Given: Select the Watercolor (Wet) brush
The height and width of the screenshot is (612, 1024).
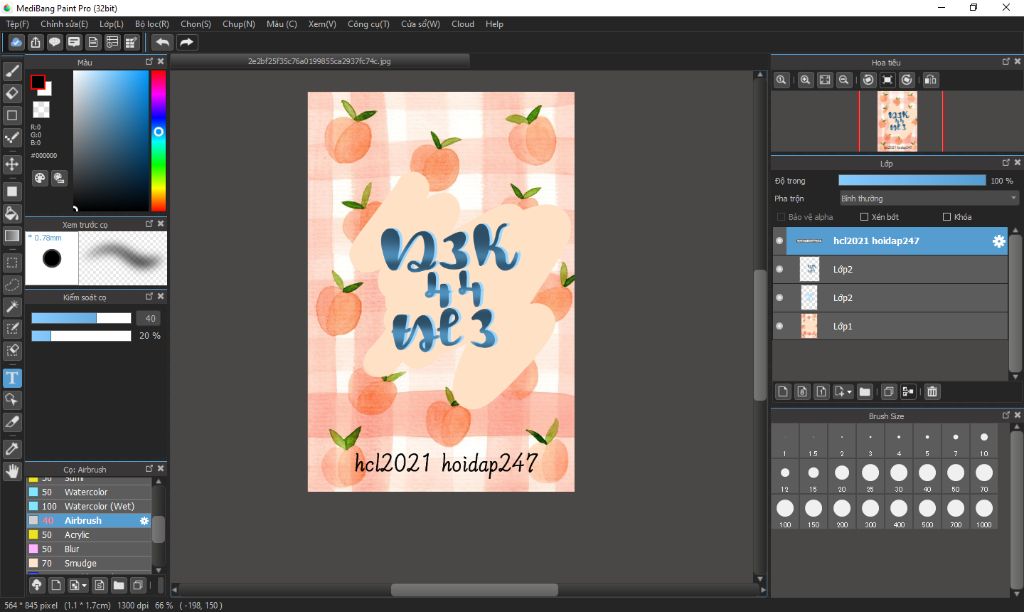Looking at the screenshot, I should coord(89,506).
